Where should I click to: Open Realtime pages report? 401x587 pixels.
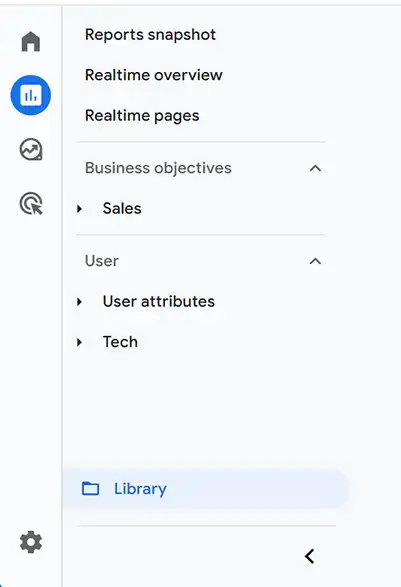click(x=142, y=116)
